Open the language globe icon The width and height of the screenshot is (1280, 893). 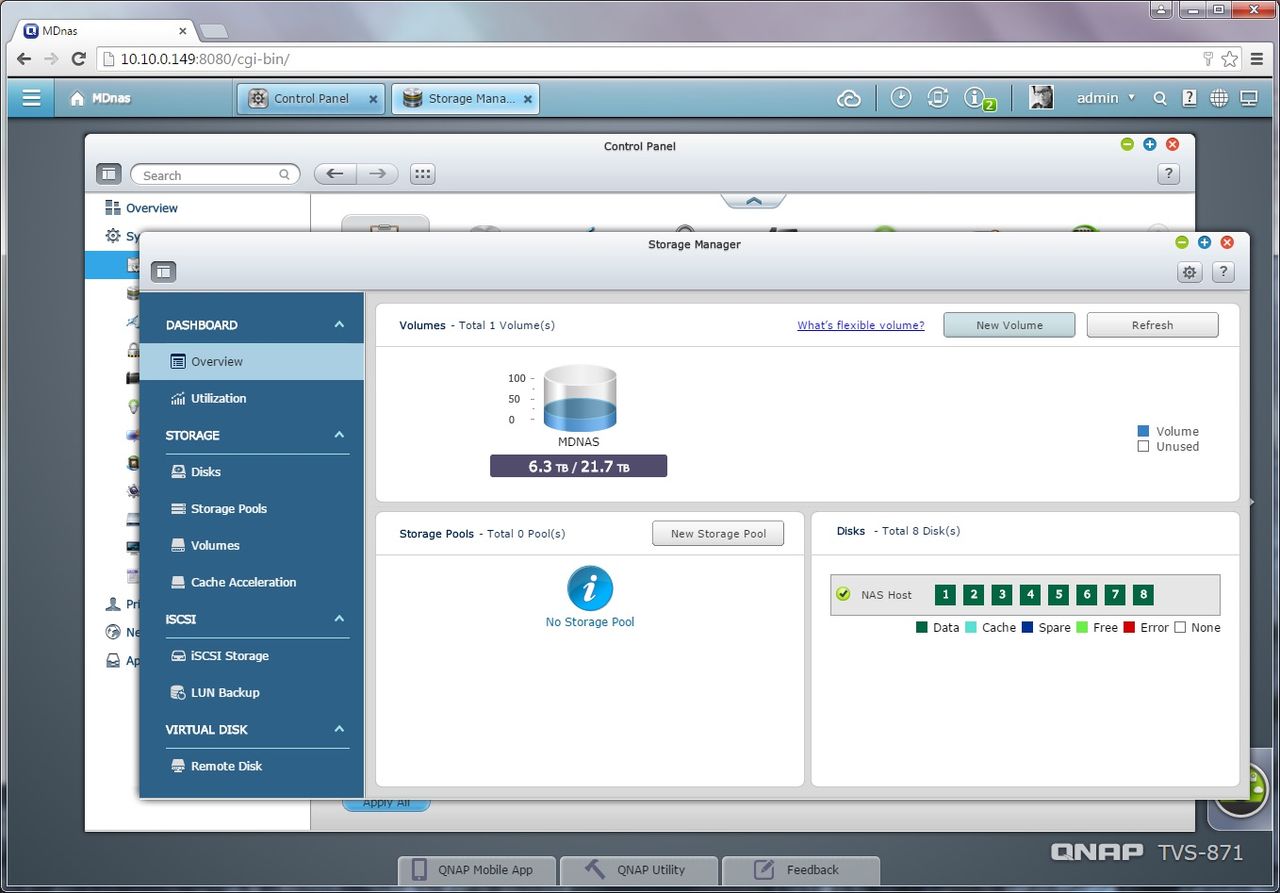pos(1219,98)
